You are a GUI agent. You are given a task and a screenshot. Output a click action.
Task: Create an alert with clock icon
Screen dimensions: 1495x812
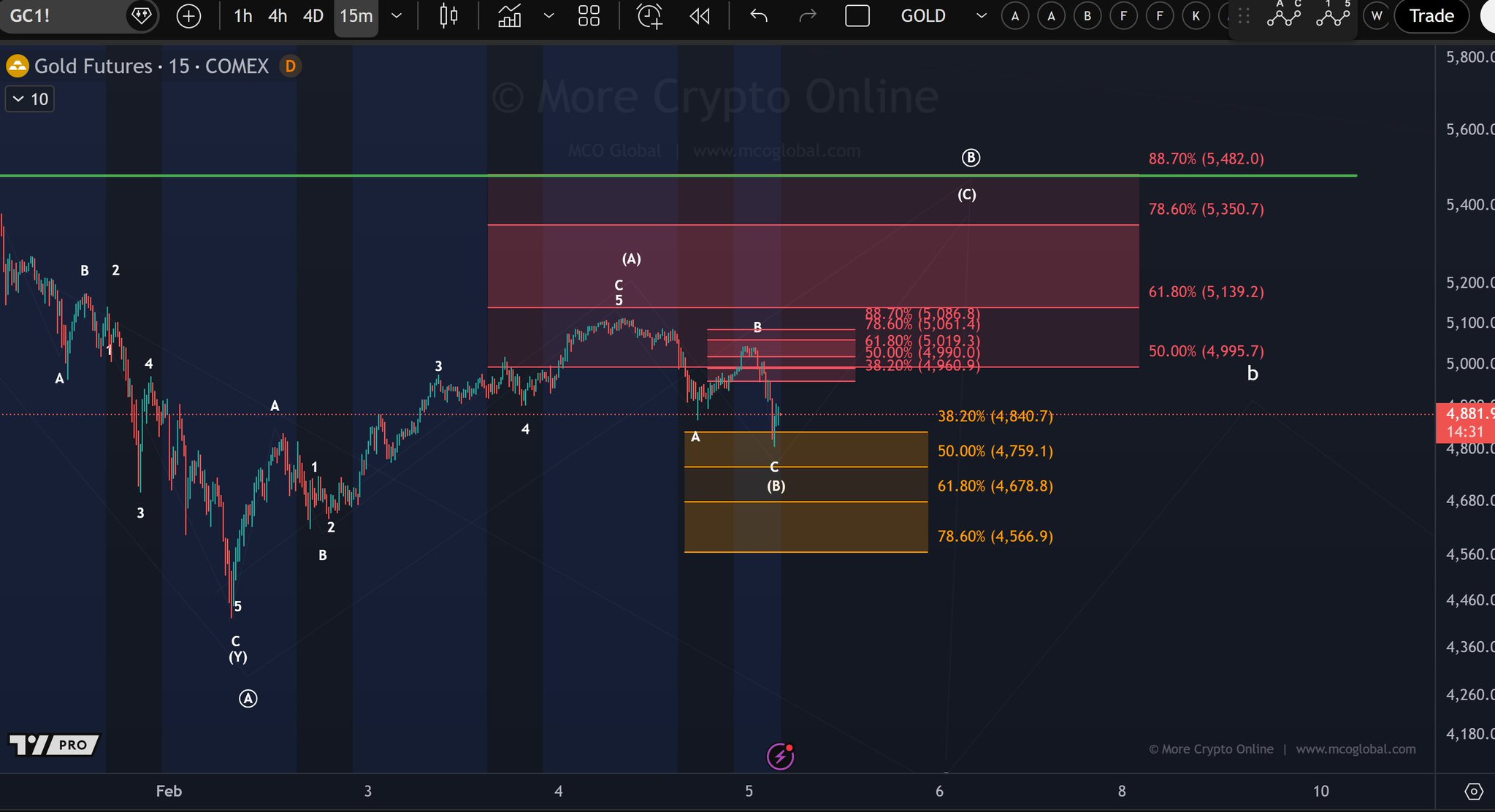649,16
